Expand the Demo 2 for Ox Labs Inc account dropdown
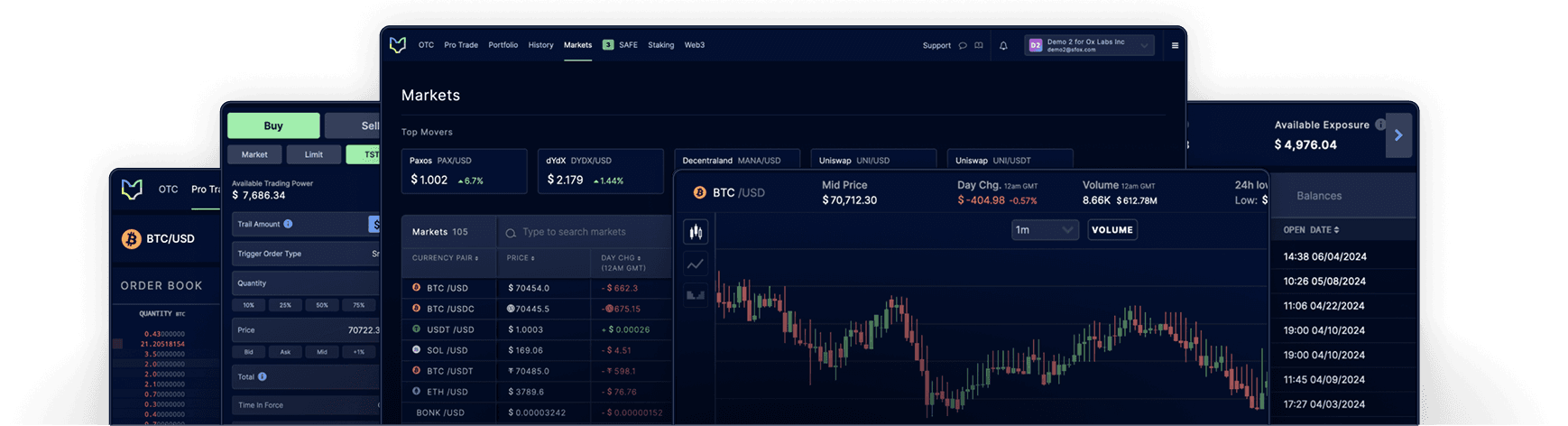The width and height of the screenshot is (1568, 426). click(x=1090, y=45)
